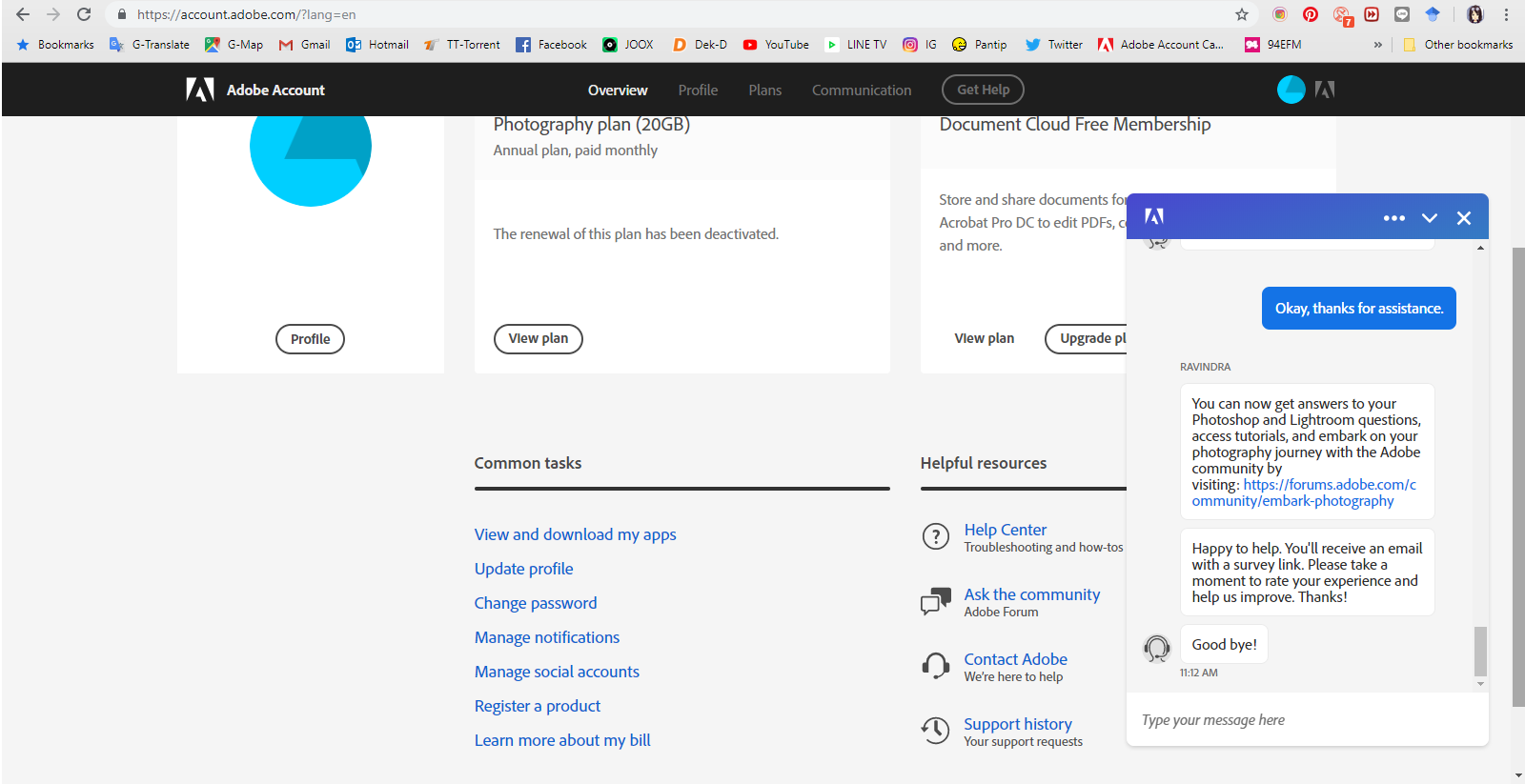Open the G-Map bookmark

[x=234, y=45]
